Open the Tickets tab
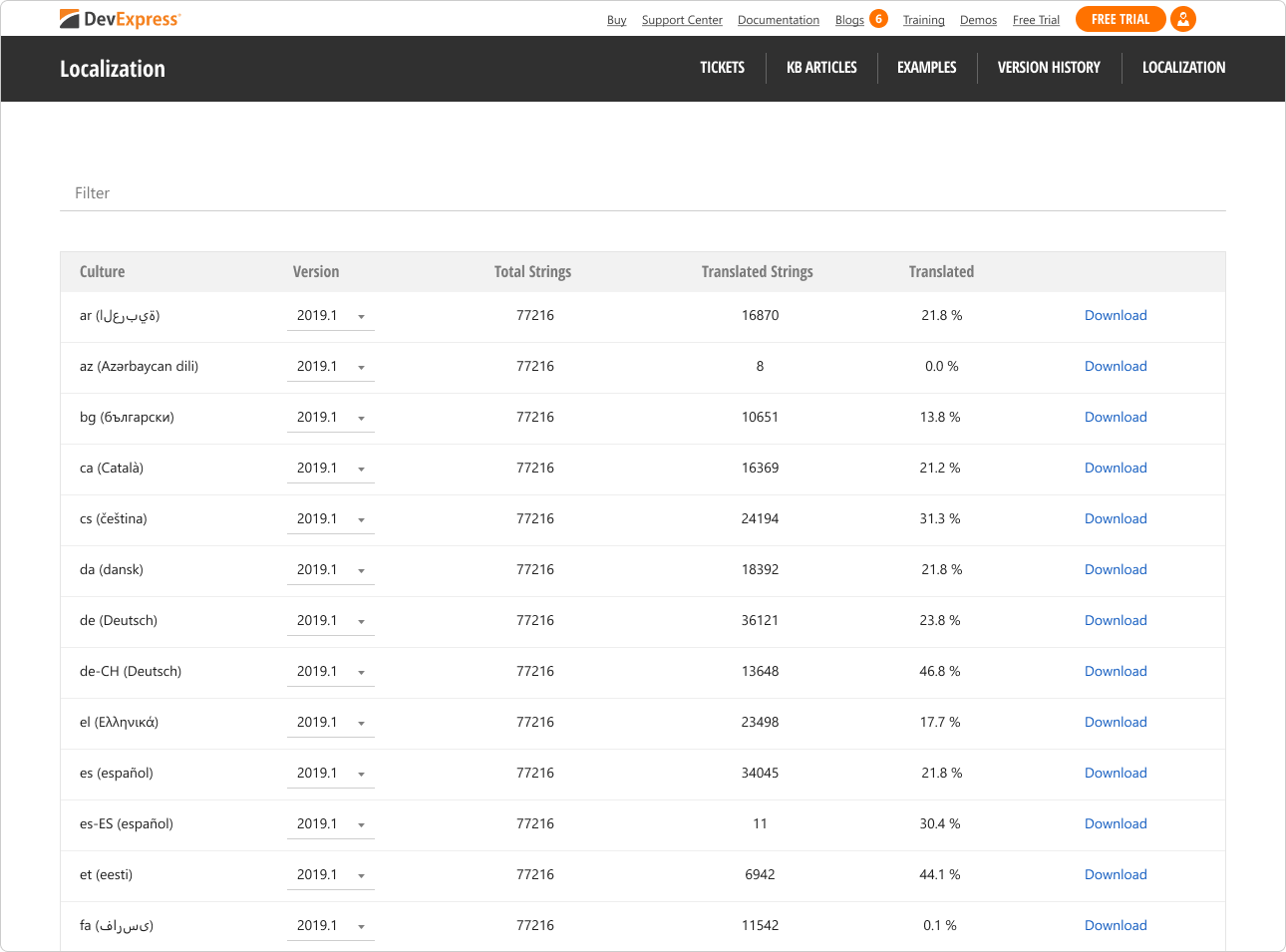This screenshot has width=1286, height=952. 723,68
